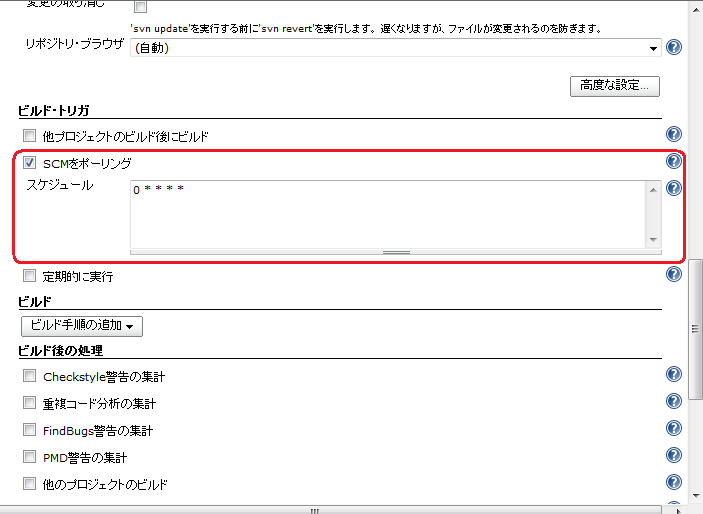Click the horizontal scrollbar thumb at bottom

314,510
